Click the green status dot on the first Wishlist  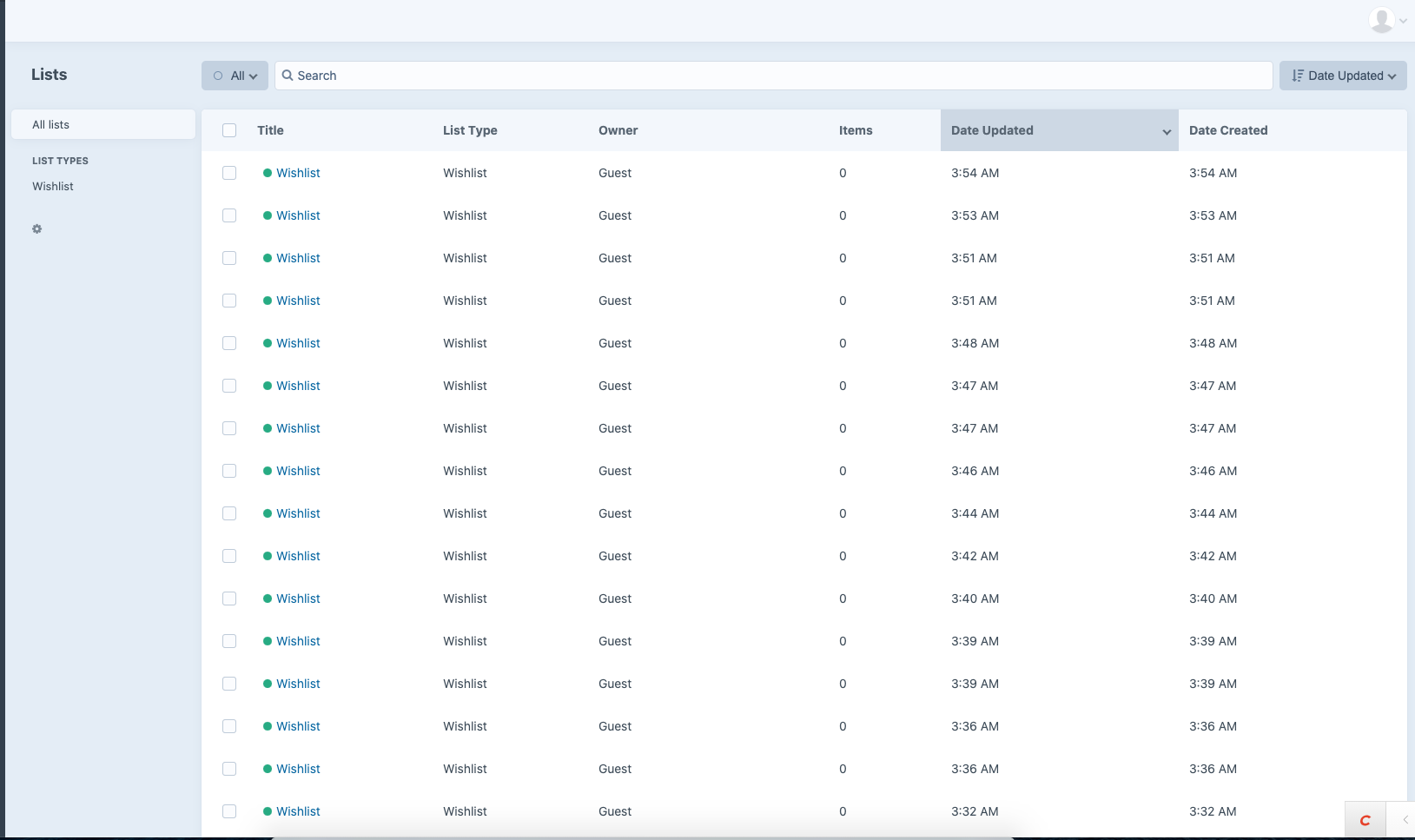click(267, 173)
